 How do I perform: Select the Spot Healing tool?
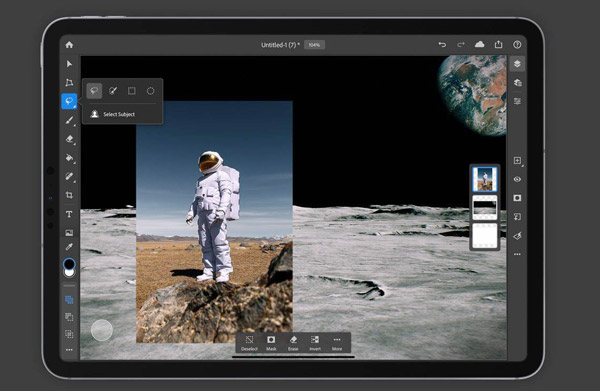pos(69,176)
